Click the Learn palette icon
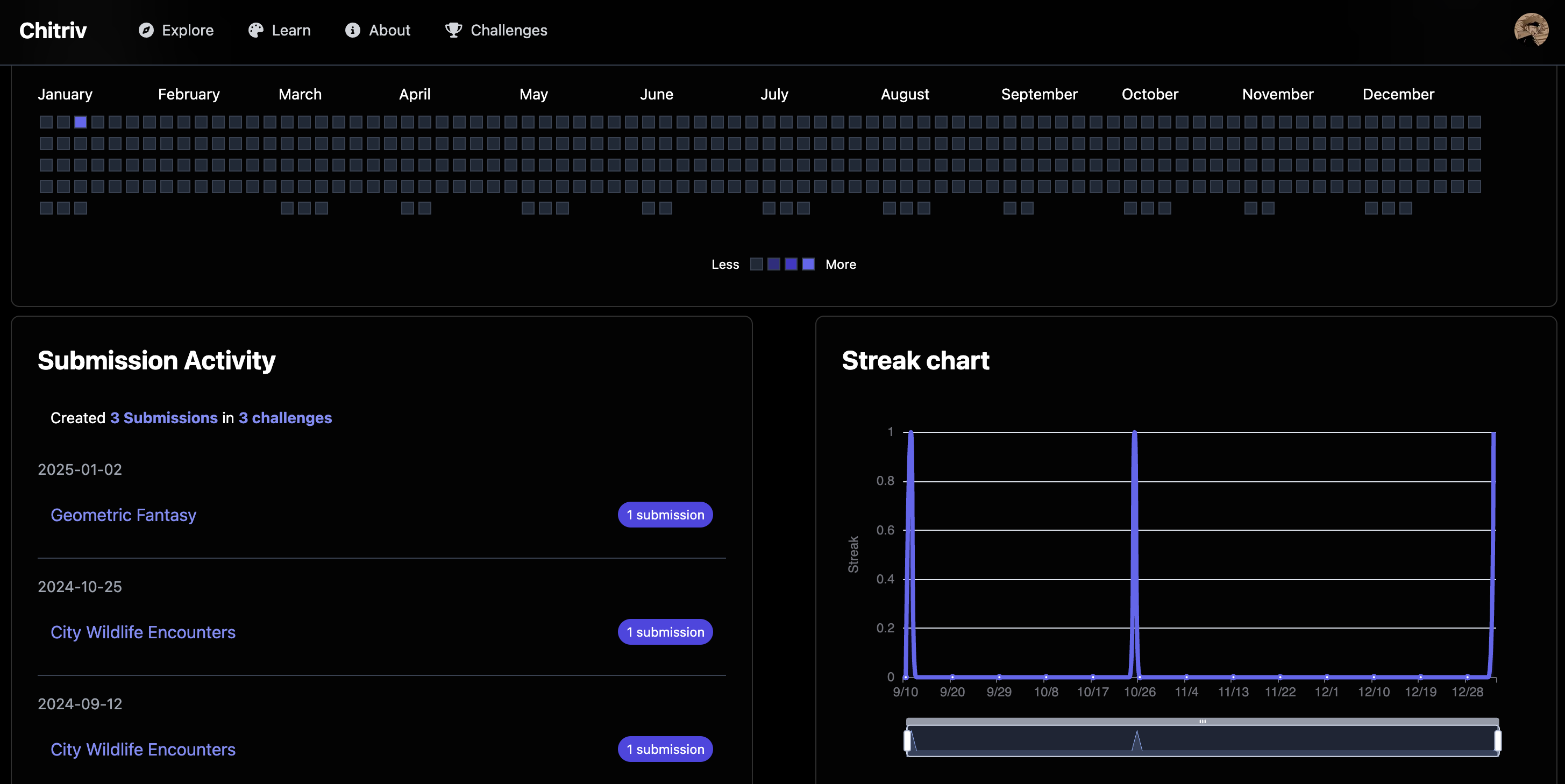This screenshot has height=784, width=1565. [x=256, y=30]
